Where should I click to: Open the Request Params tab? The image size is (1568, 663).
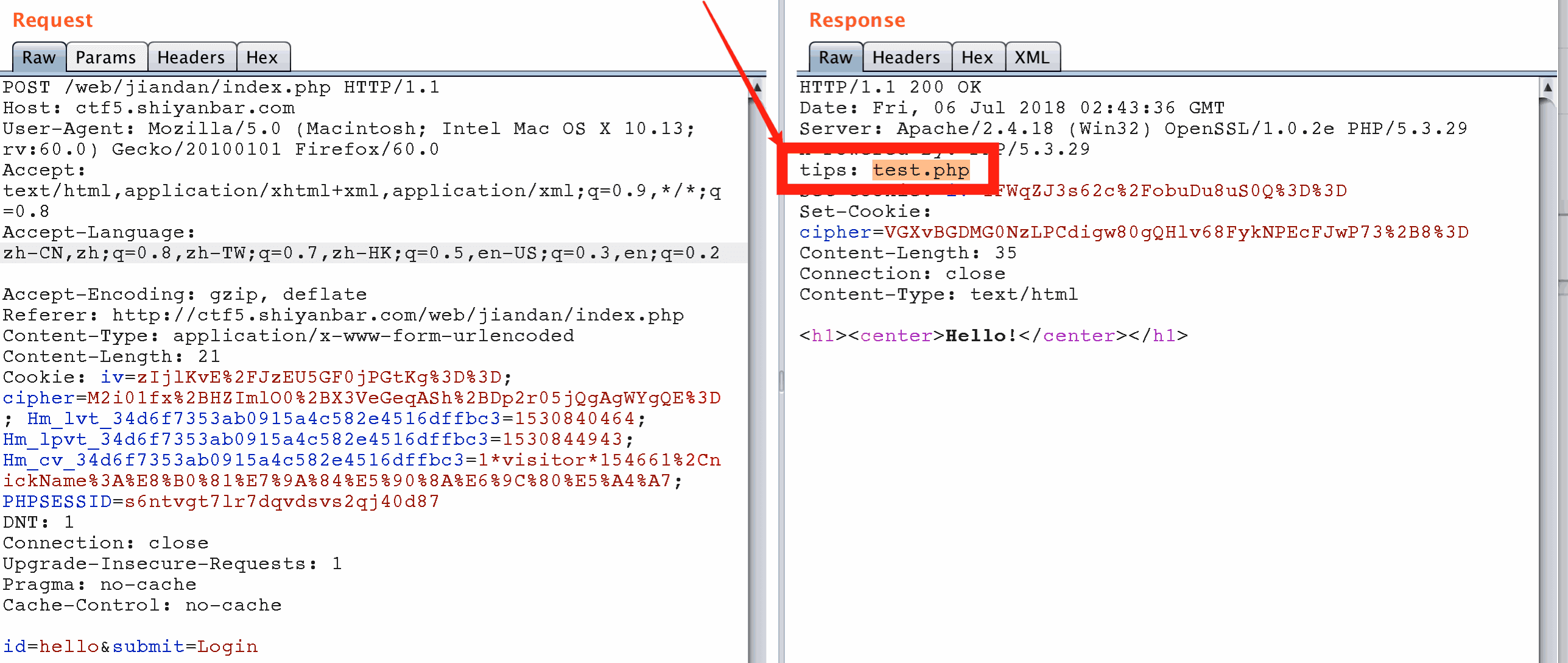(x=106, y=57)
